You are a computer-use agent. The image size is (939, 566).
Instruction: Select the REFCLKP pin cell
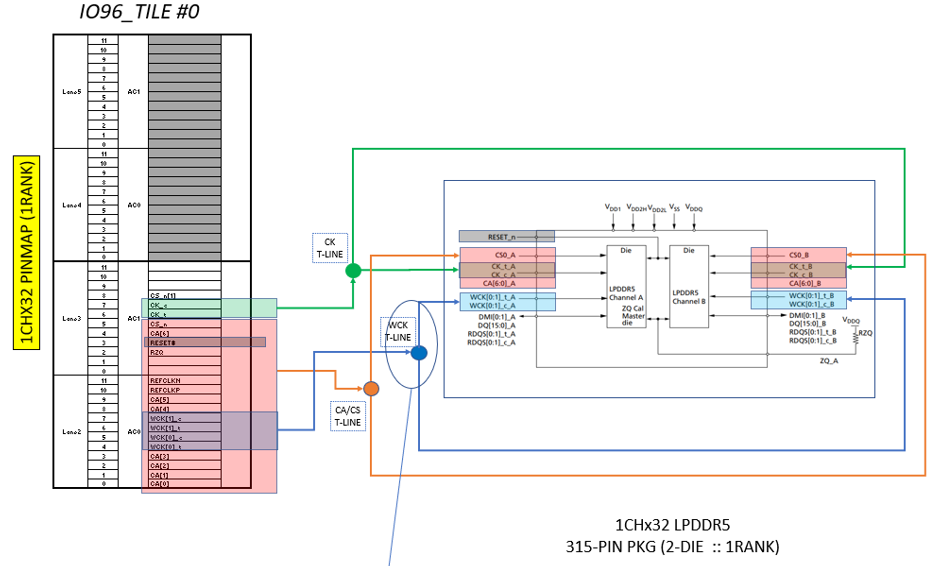click(185, 390)
